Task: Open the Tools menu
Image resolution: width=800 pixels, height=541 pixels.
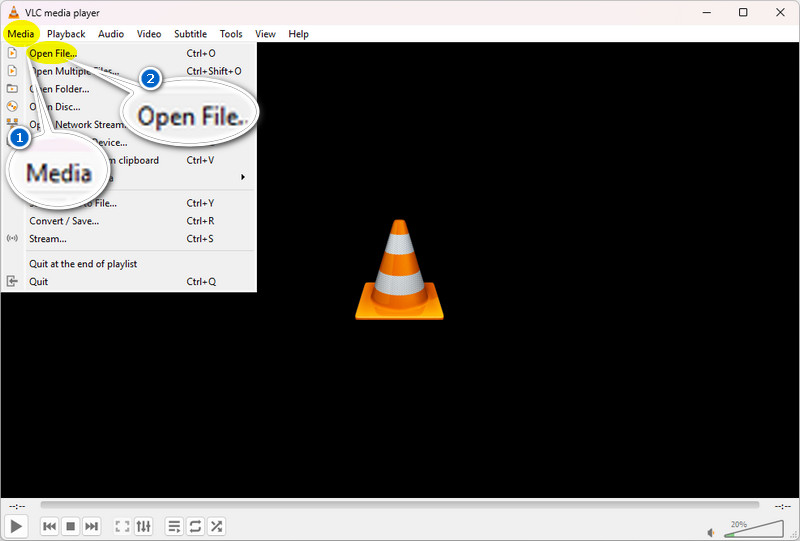Action: click(231, 34)
